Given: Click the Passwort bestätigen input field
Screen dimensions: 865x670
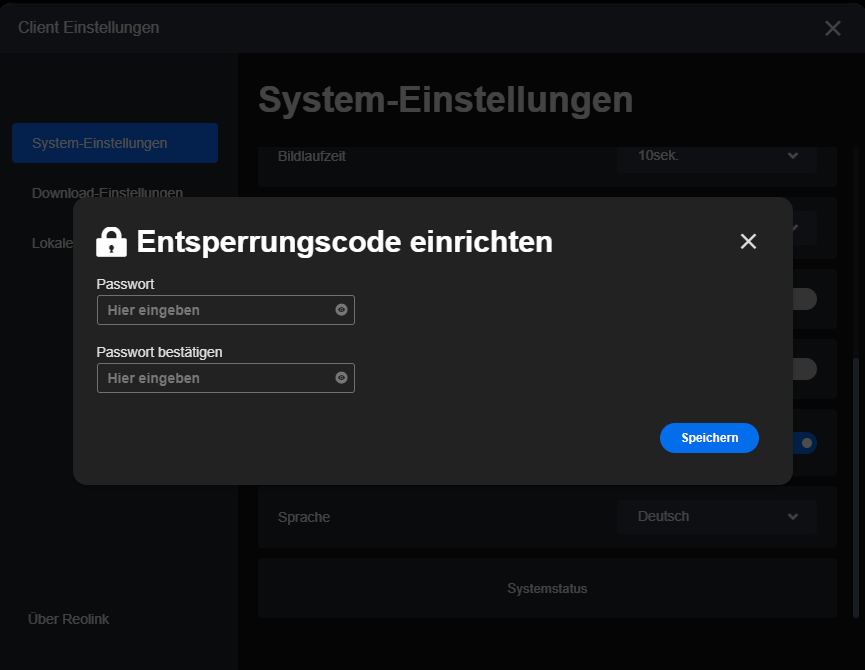Looking at the screenshot, I should [226, 378].
